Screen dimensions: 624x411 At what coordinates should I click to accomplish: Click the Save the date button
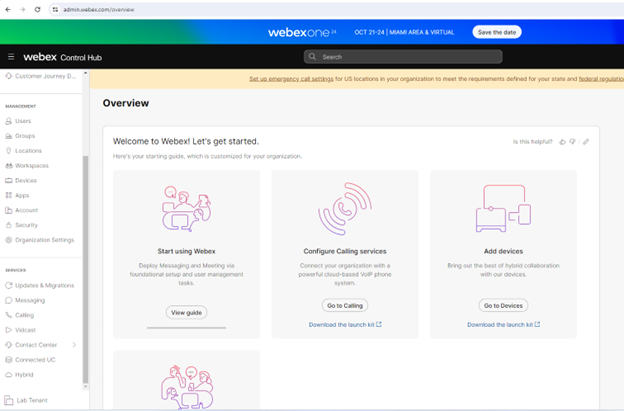click(497, 32)
